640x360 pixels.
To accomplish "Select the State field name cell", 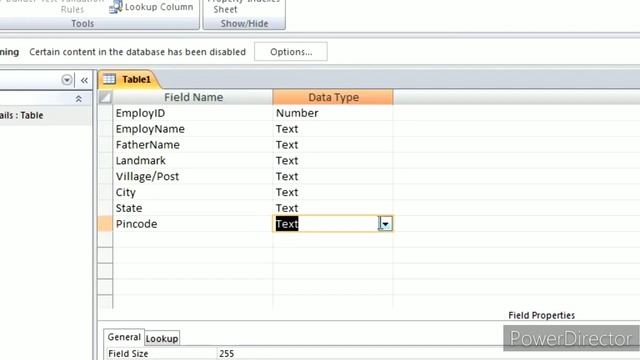I will (x=193, y=208).
